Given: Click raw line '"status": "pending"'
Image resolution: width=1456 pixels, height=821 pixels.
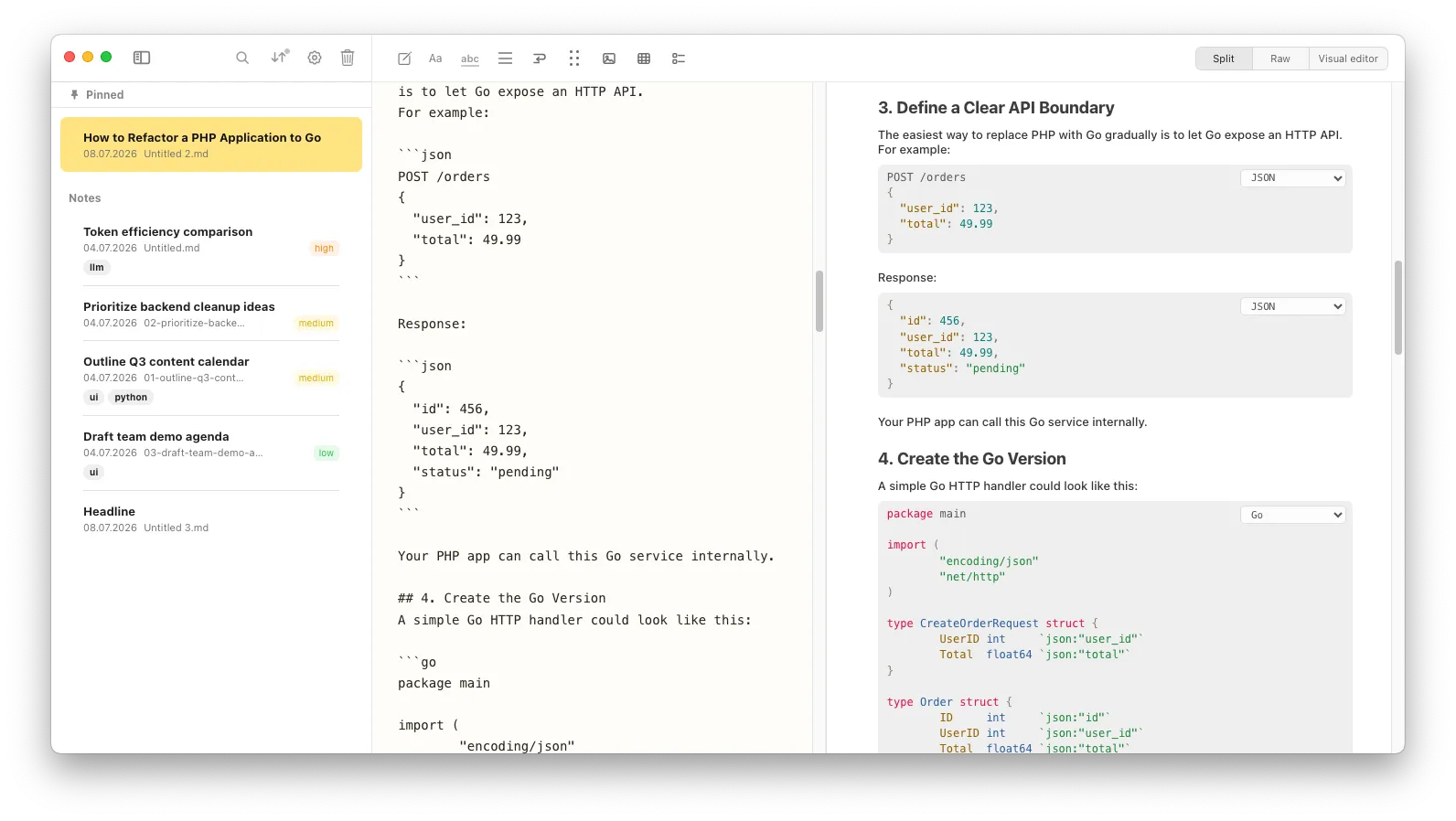Looking at the screenshot, I should 486,472.
